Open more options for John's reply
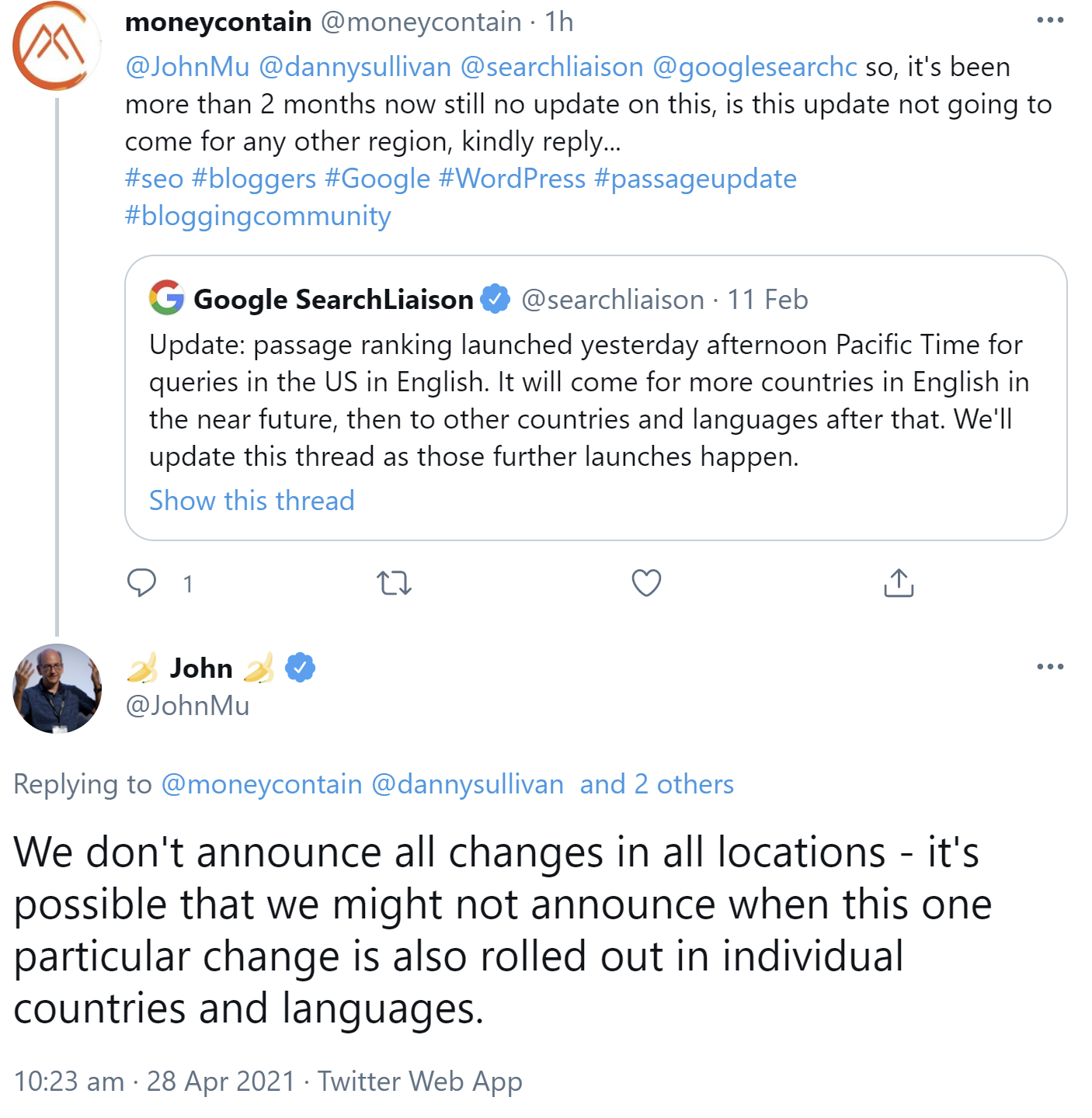 pos(1050,667)
